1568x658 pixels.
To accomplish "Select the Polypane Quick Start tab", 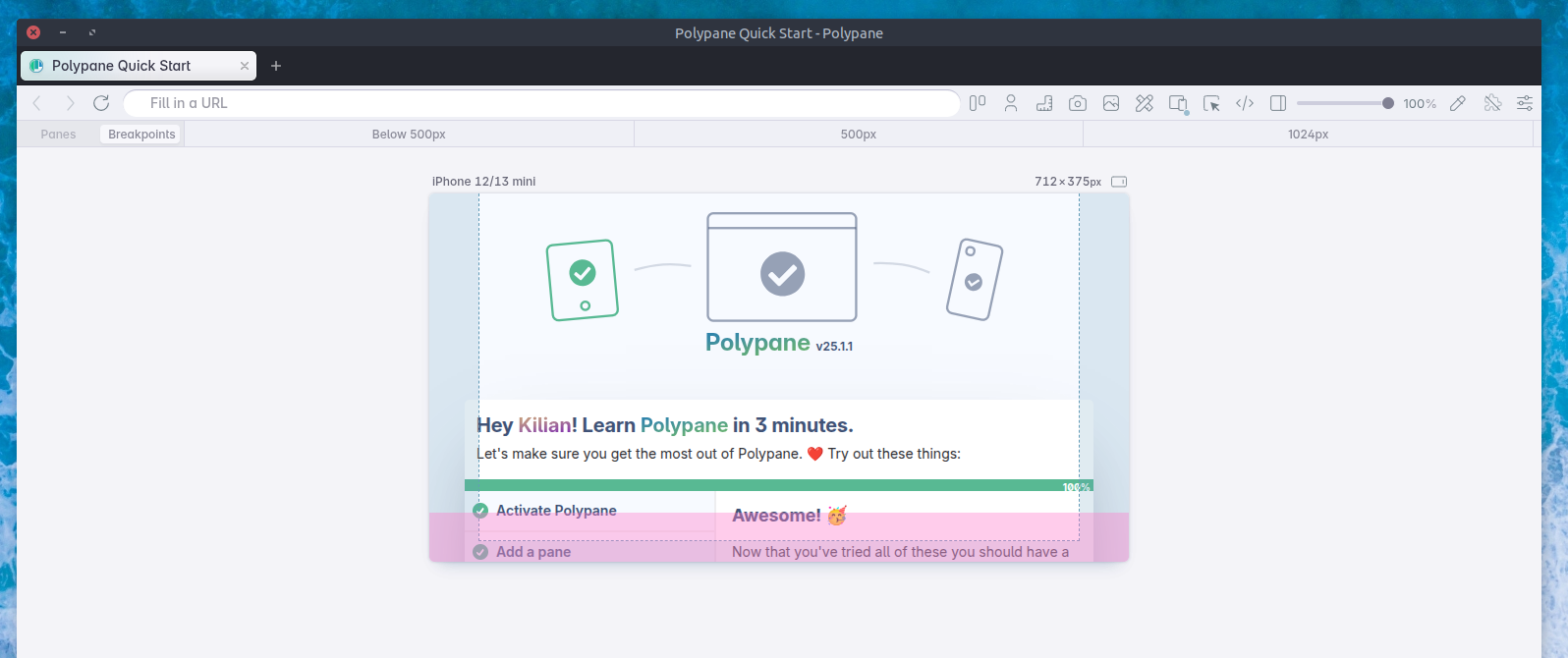I will [139, 66].
